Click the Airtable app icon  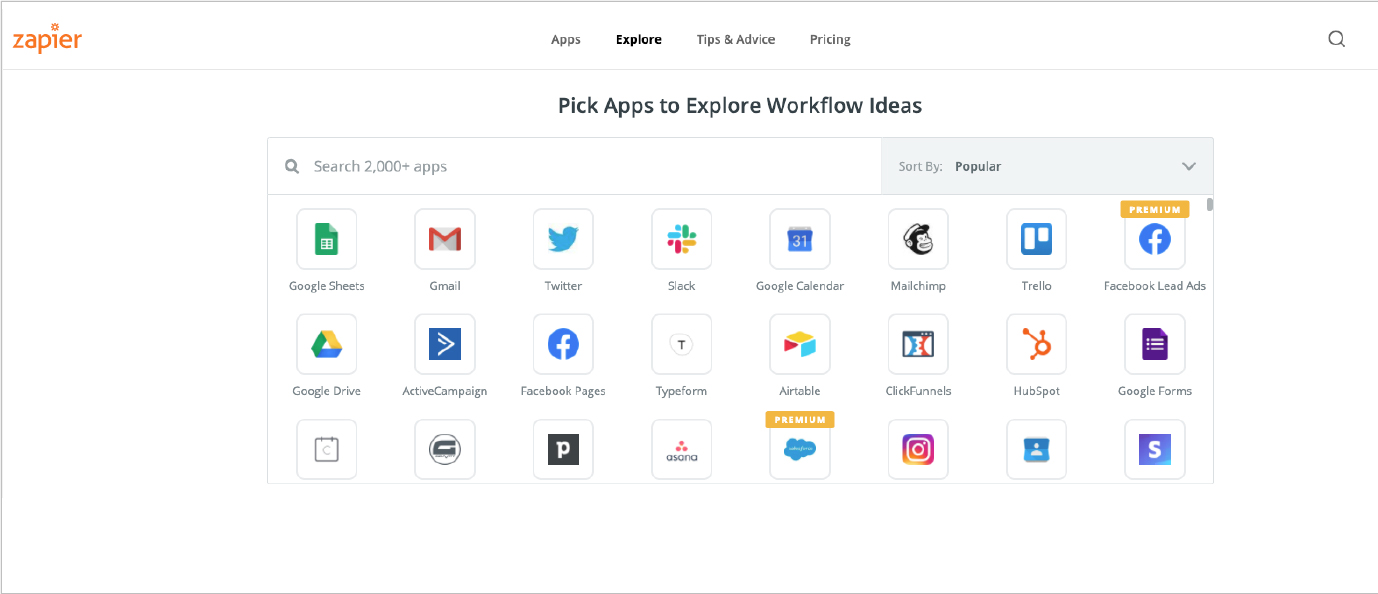pos(800,344)
